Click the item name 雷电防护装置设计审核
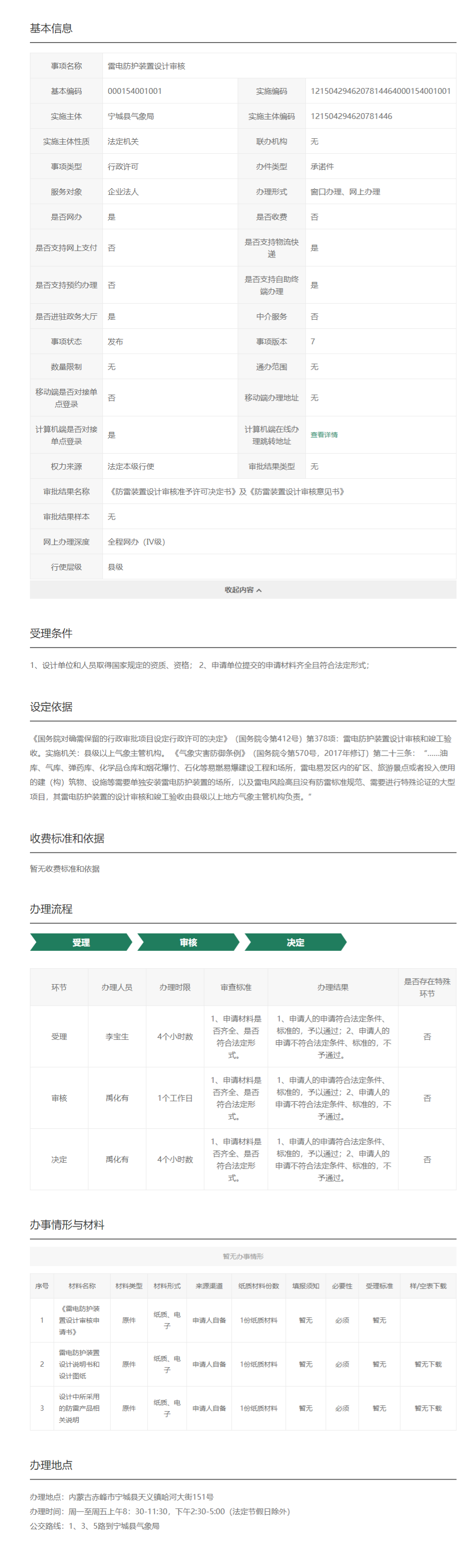The image size is (467, 1568). click(146, 66)
